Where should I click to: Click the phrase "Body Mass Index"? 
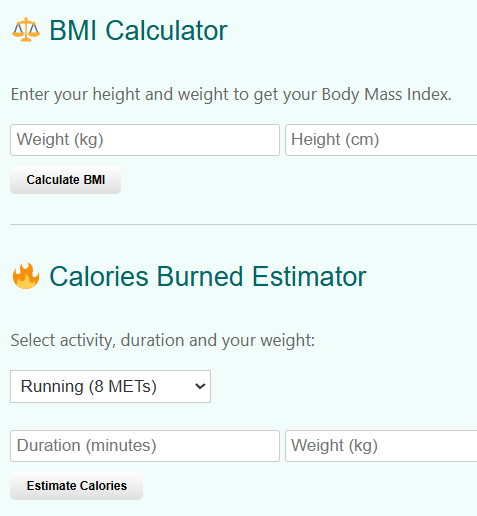[386, 95]
